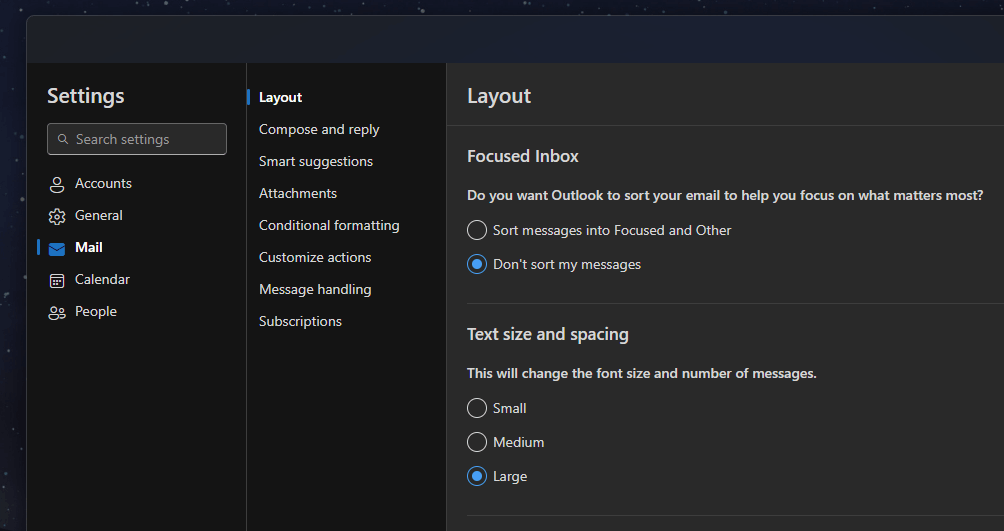Open Subscriptions settings
Screen dimensions: 1004x531
pyautogui.click(x=300, y=322)
